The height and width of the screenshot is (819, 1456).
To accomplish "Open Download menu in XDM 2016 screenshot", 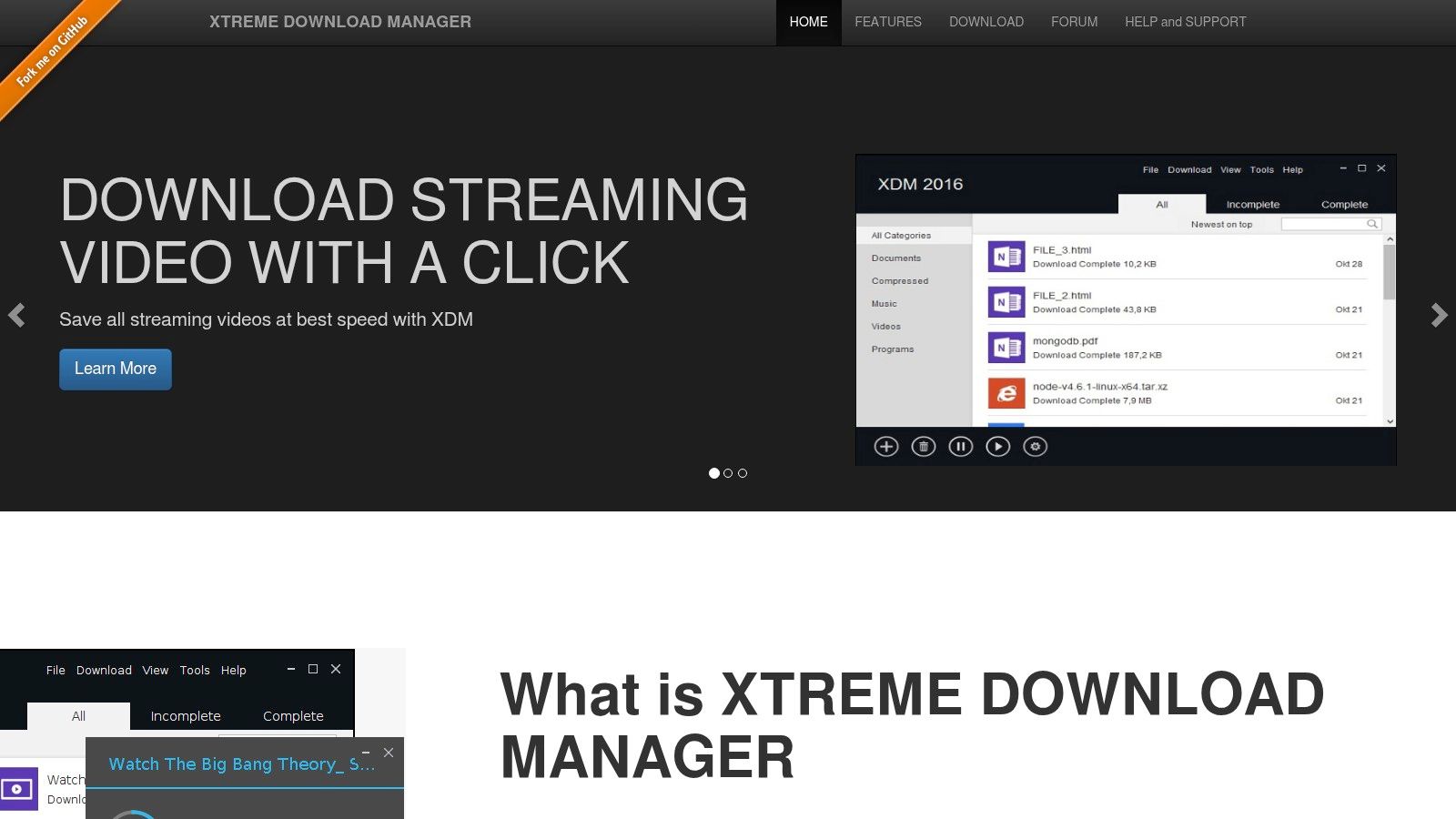I will [1189, 170].
